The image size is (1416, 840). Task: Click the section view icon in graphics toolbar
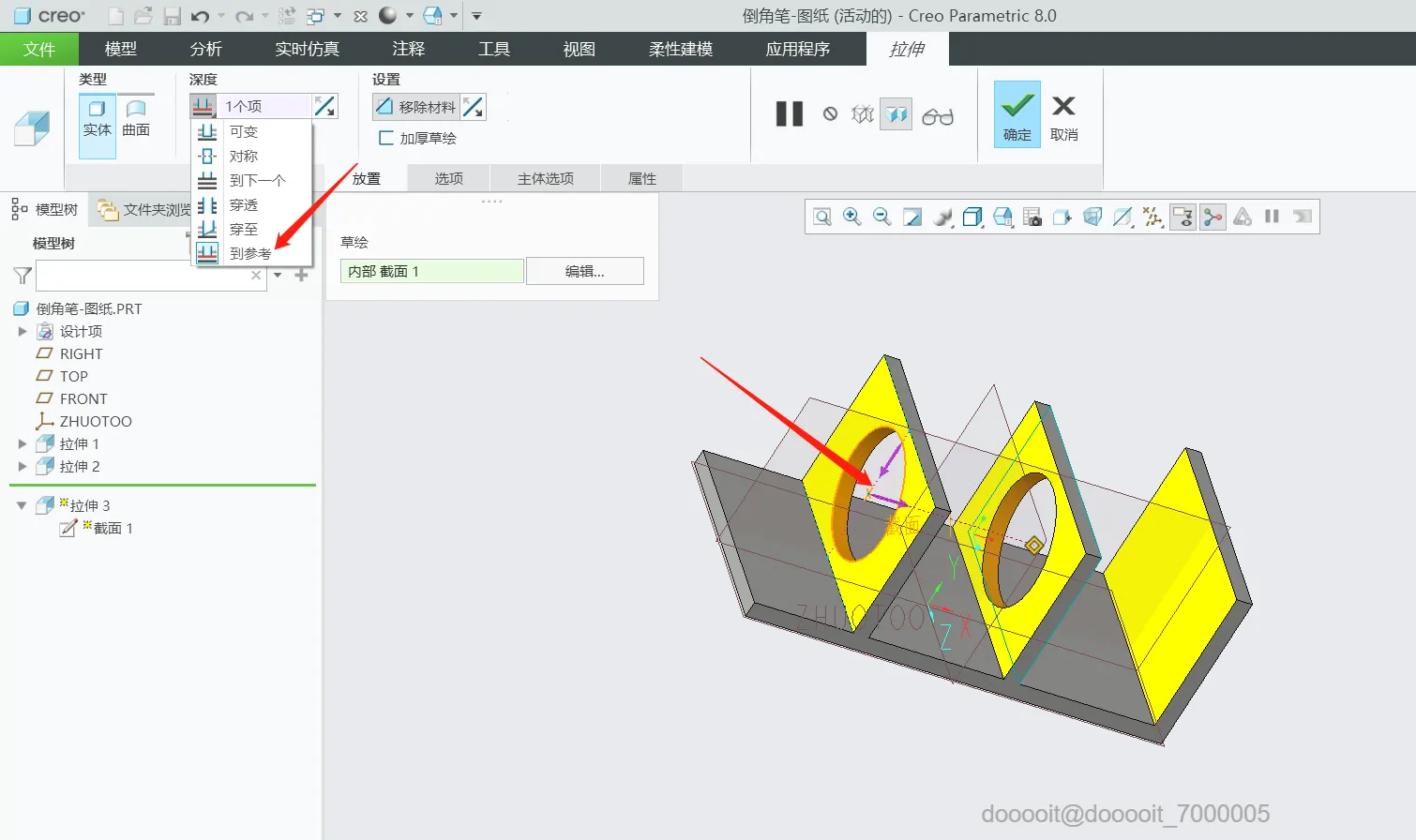coord(1122,217)
